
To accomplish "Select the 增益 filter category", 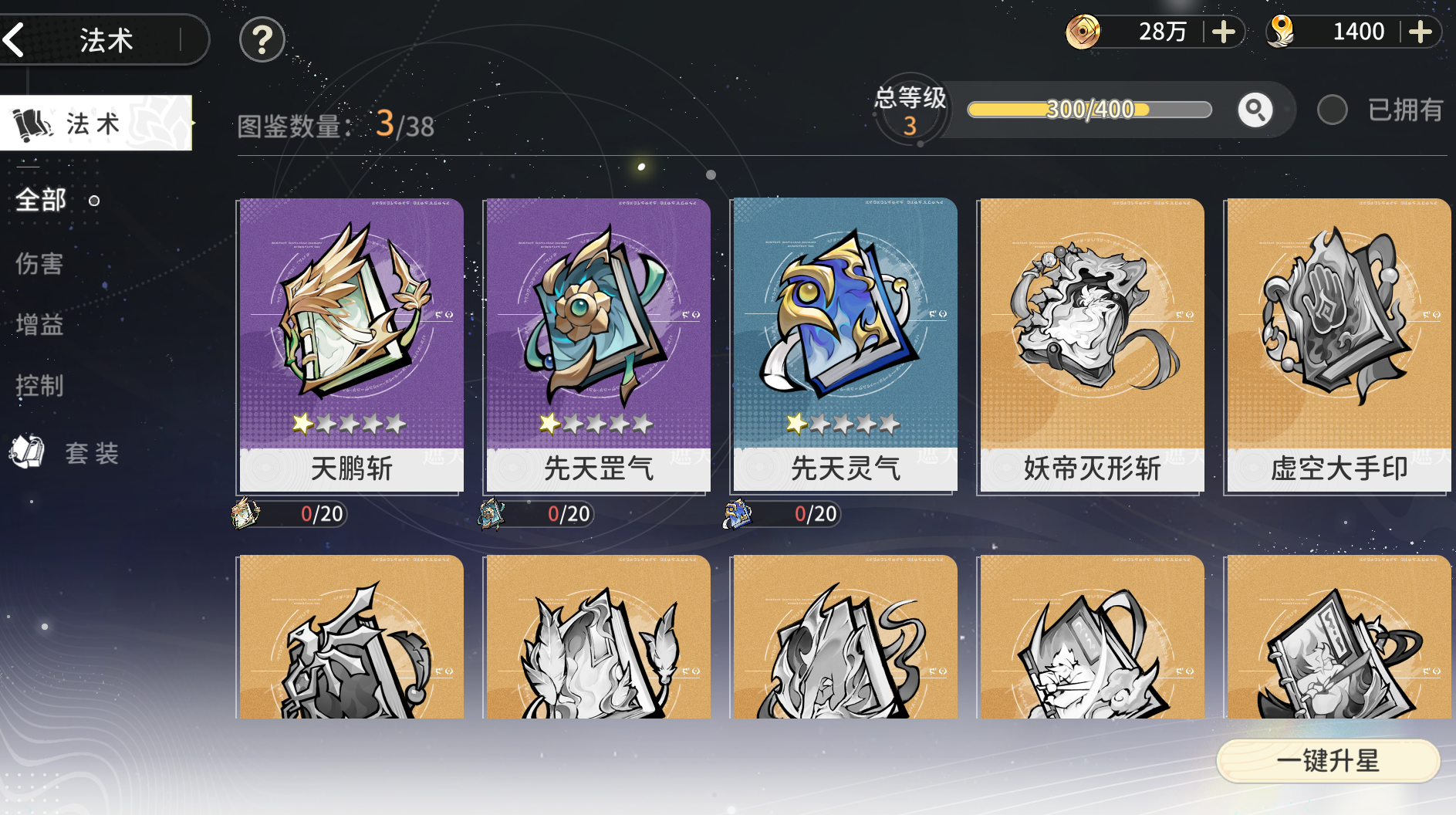I will click(x=39, y=324).
